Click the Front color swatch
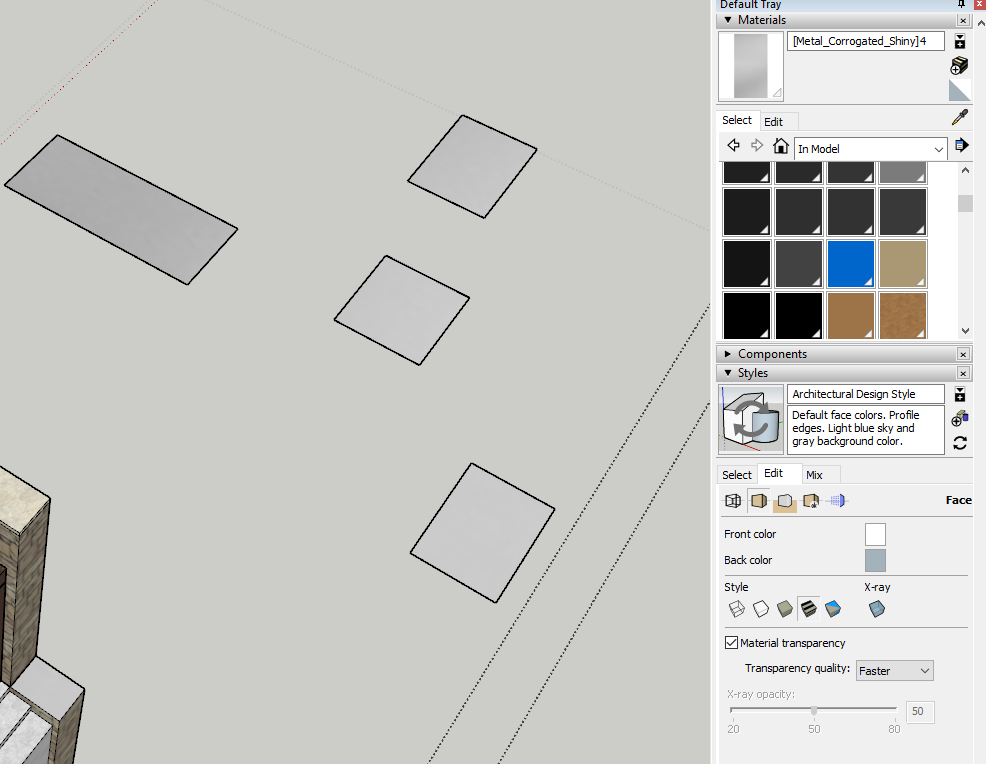The width and height of the screenshot is (986, 764). (875, 534)
